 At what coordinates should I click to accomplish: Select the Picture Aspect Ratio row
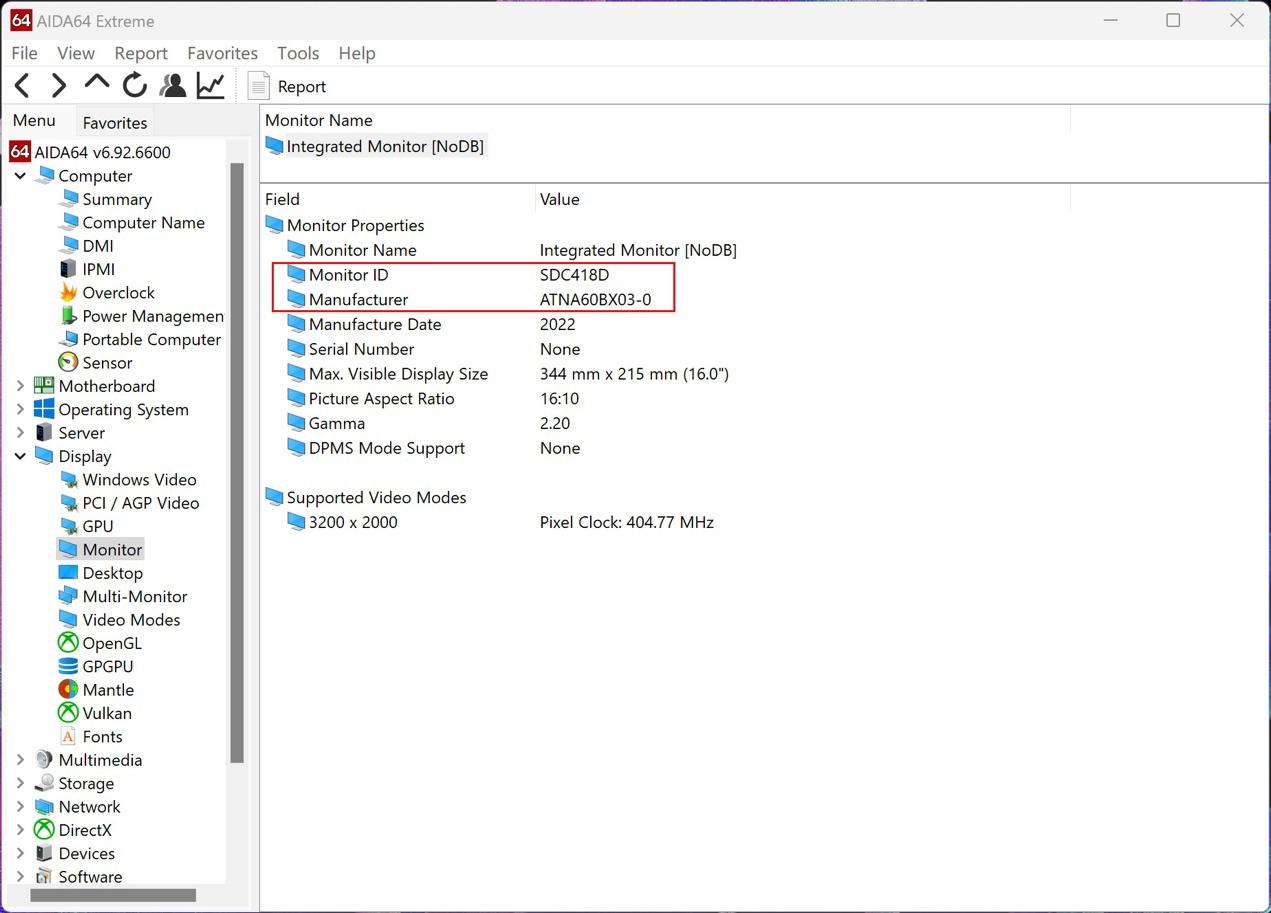click(x=432, y=398)
